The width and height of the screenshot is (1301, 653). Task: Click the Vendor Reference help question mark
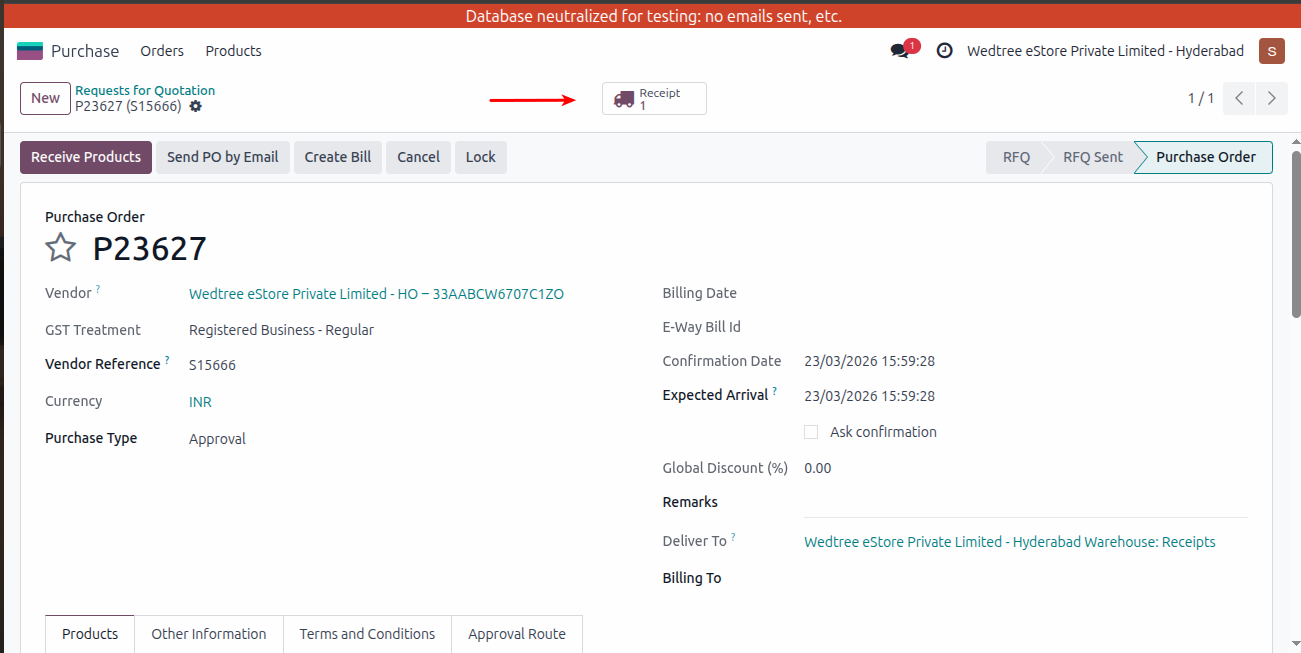tap(167, 360)
